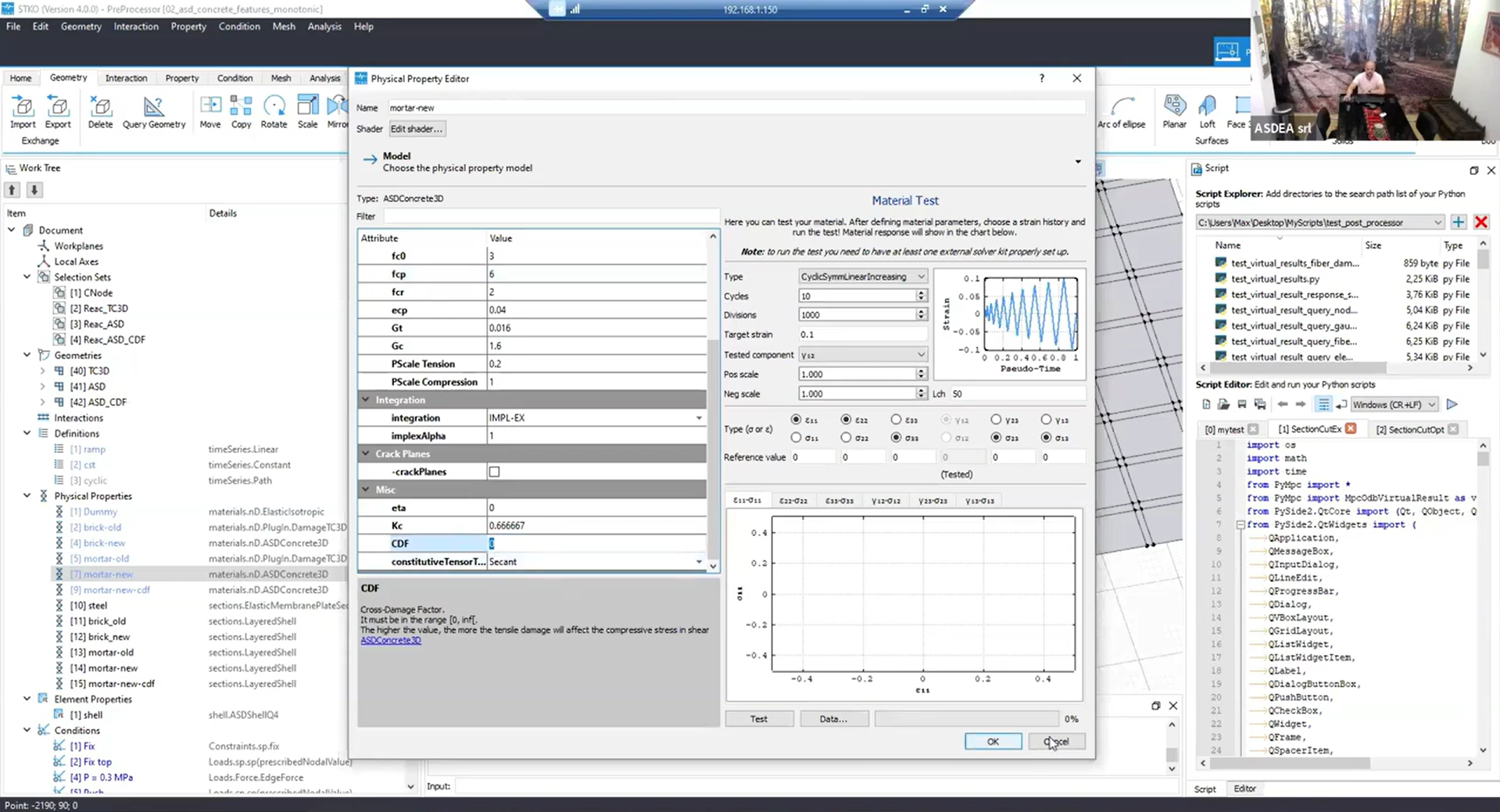Switch to the γ12-σ12 chart tab
The height and width of the screenshot is (812, 1500).
coord(886,500)
